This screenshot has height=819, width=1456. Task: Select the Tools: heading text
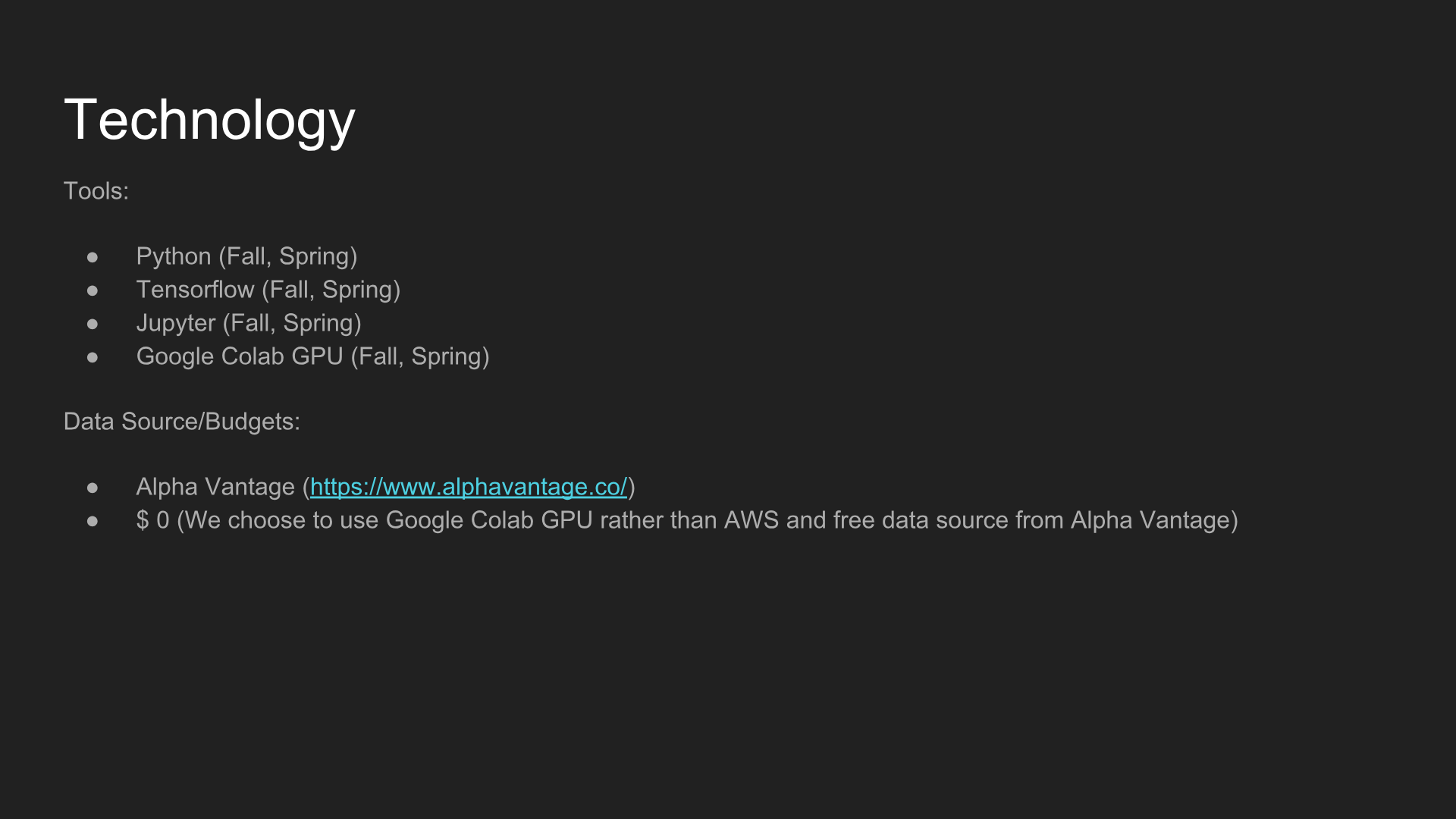96,191
